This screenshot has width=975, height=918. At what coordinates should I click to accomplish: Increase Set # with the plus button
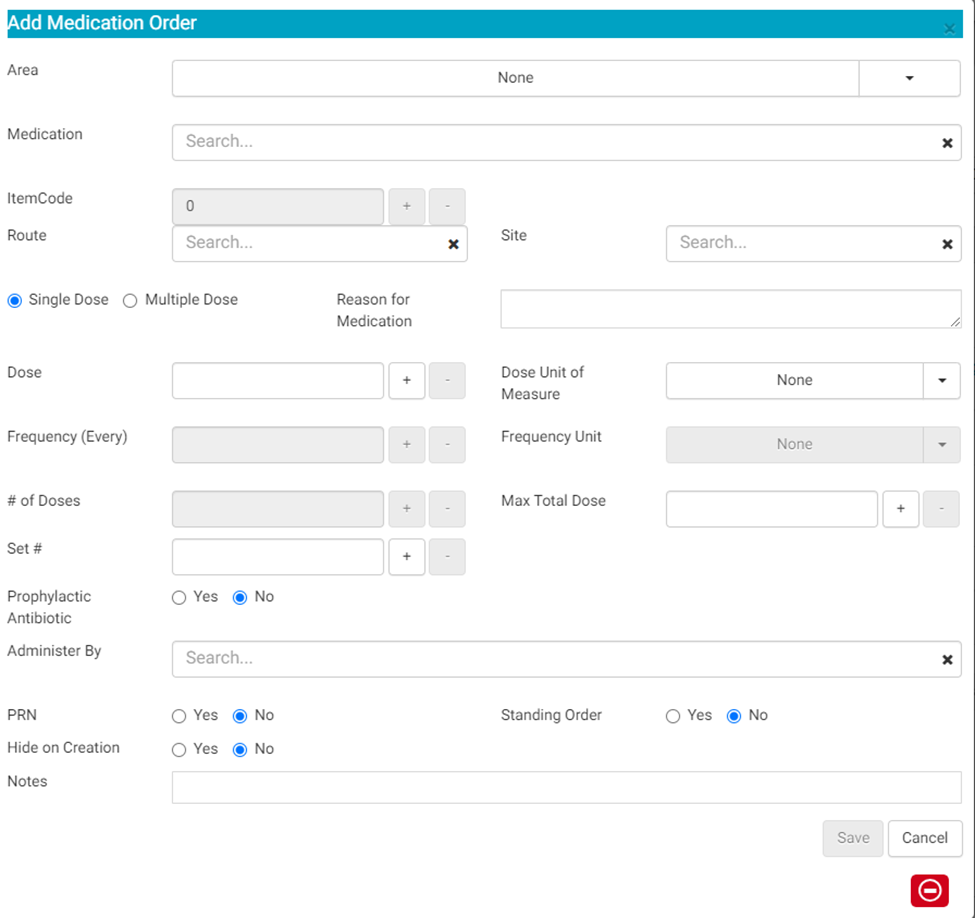pos(407,557)
